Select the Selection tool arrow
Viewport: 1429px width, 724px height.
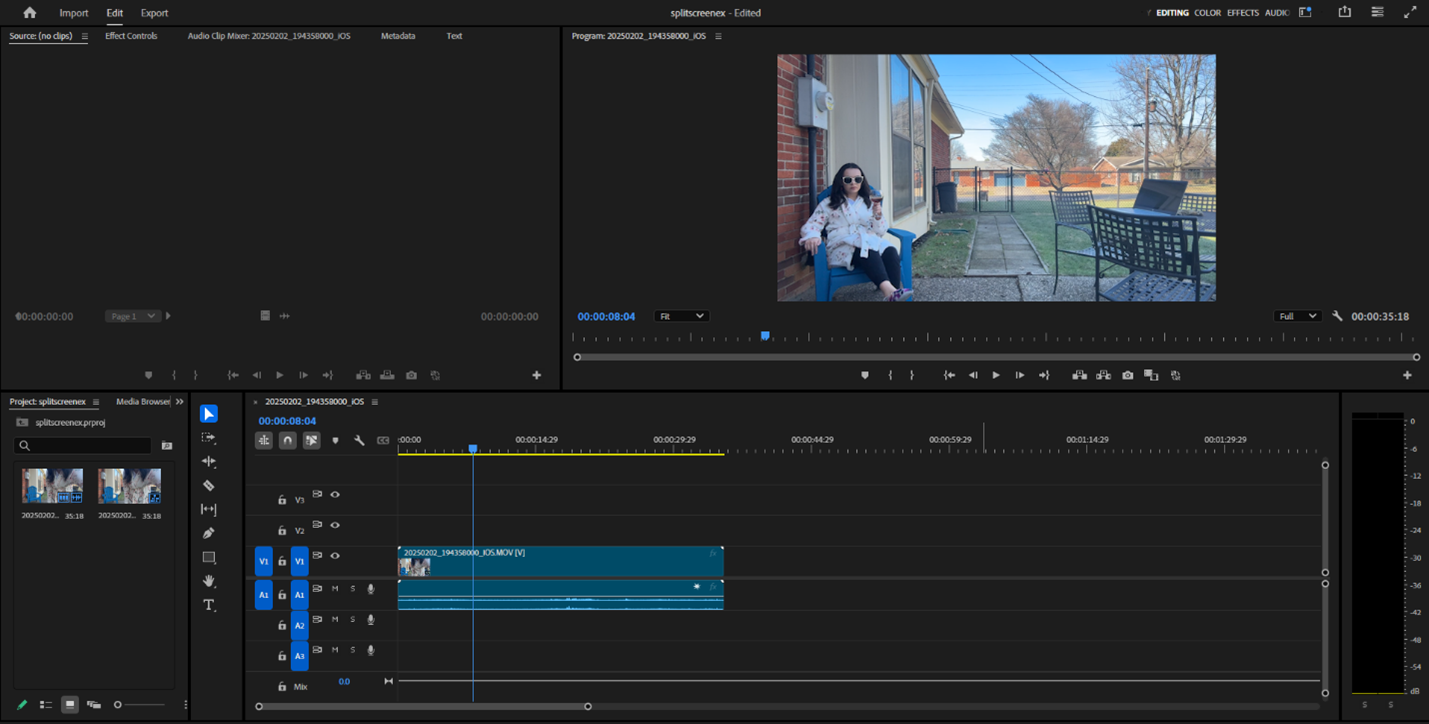tap(208, 414)
